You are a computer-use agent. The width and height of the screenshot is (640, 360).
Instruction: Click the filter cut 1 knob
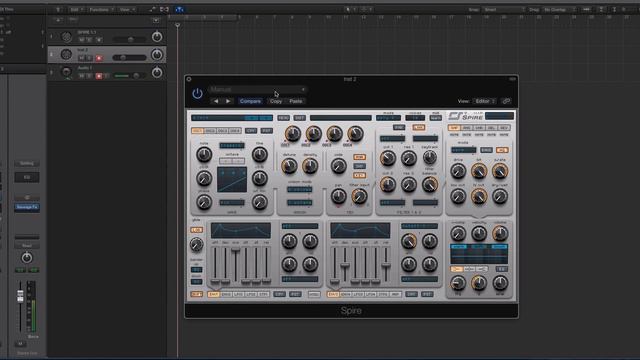tap(388, 158)
